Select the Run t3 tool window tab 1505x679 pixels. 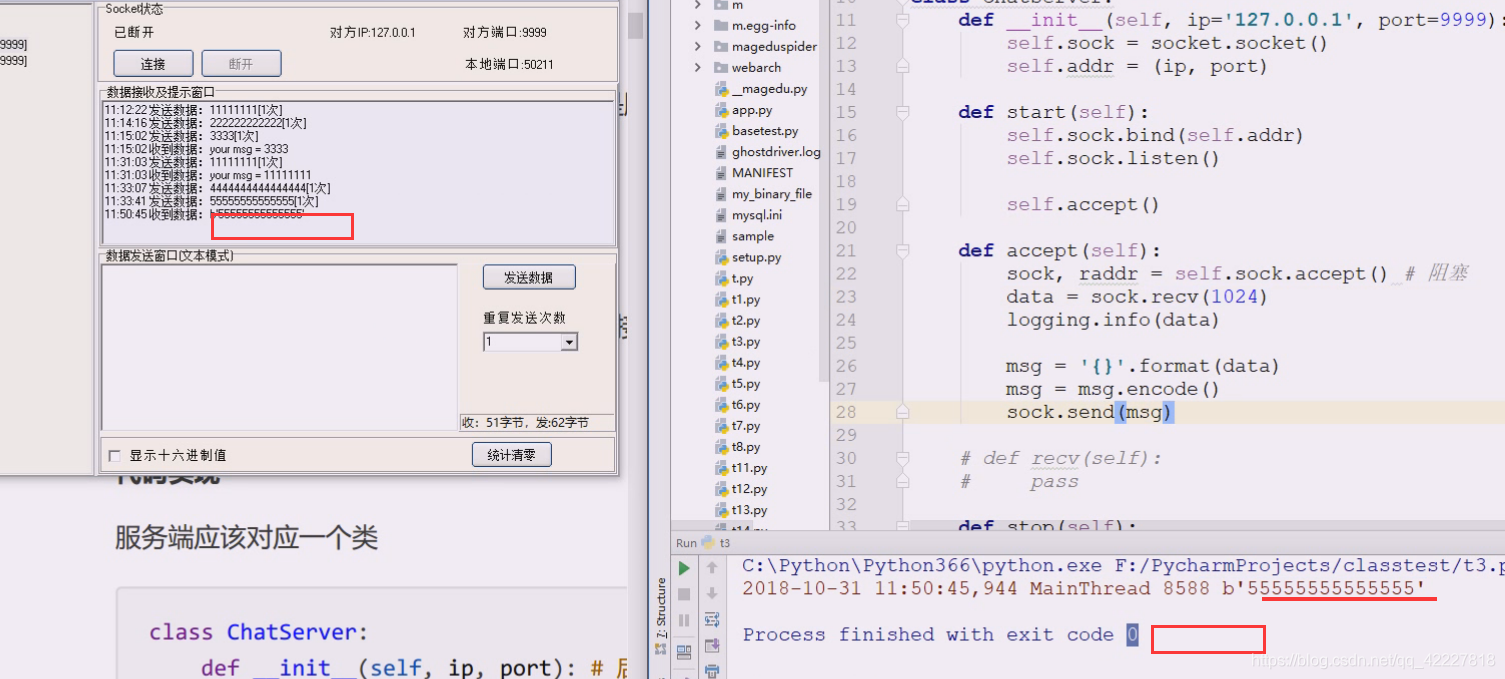pyautogui.click(x=703, y=543)
